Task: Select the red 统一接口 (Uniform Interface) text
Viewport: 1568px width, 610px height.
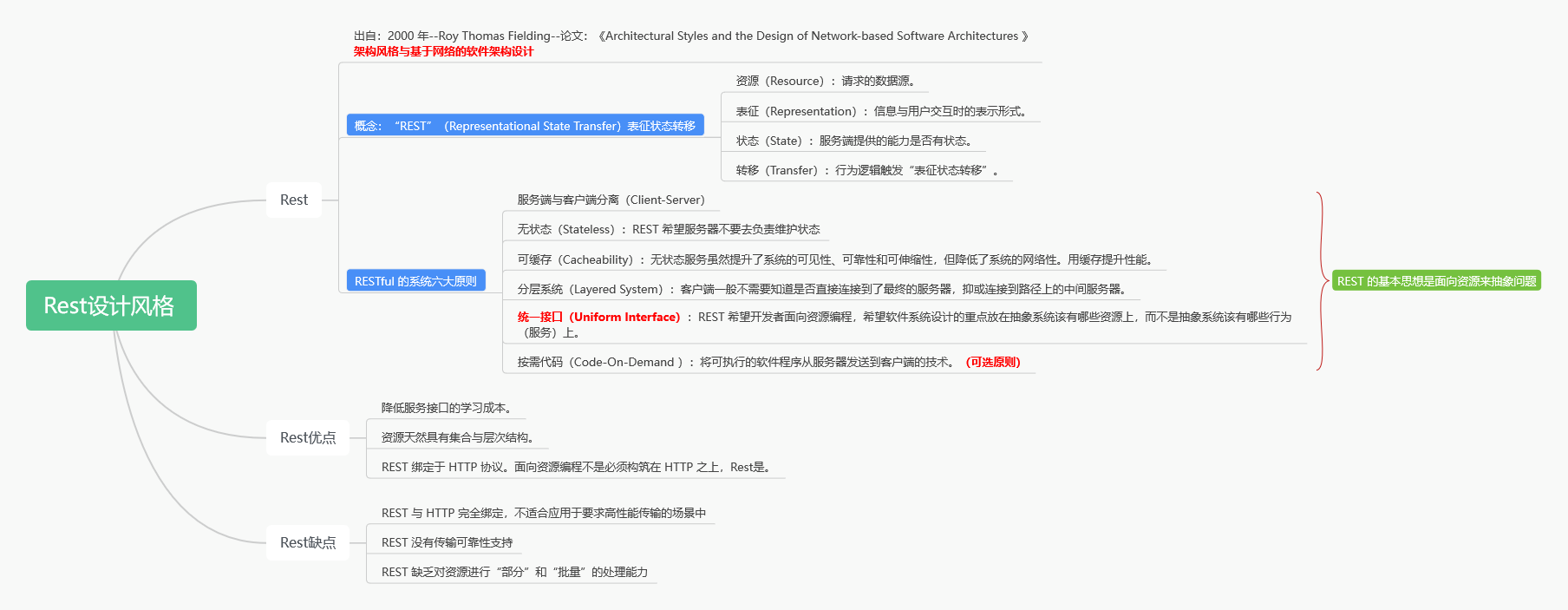Action: pyautogui.click(x=598, y=317)
